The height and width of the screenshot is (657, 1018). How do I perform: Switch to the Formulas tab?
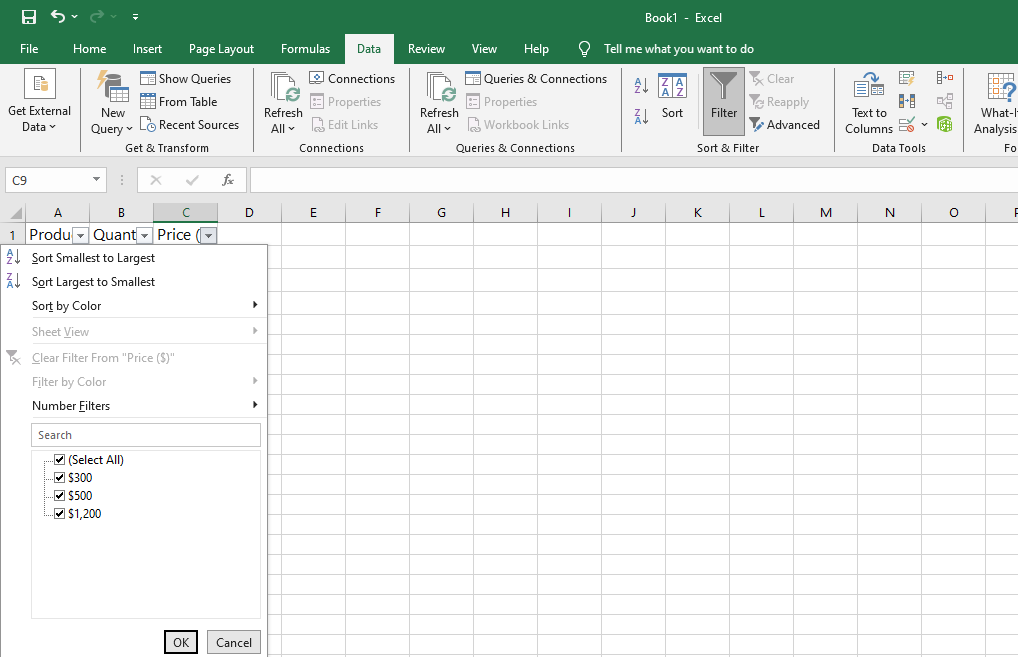(x=305, y=48)
